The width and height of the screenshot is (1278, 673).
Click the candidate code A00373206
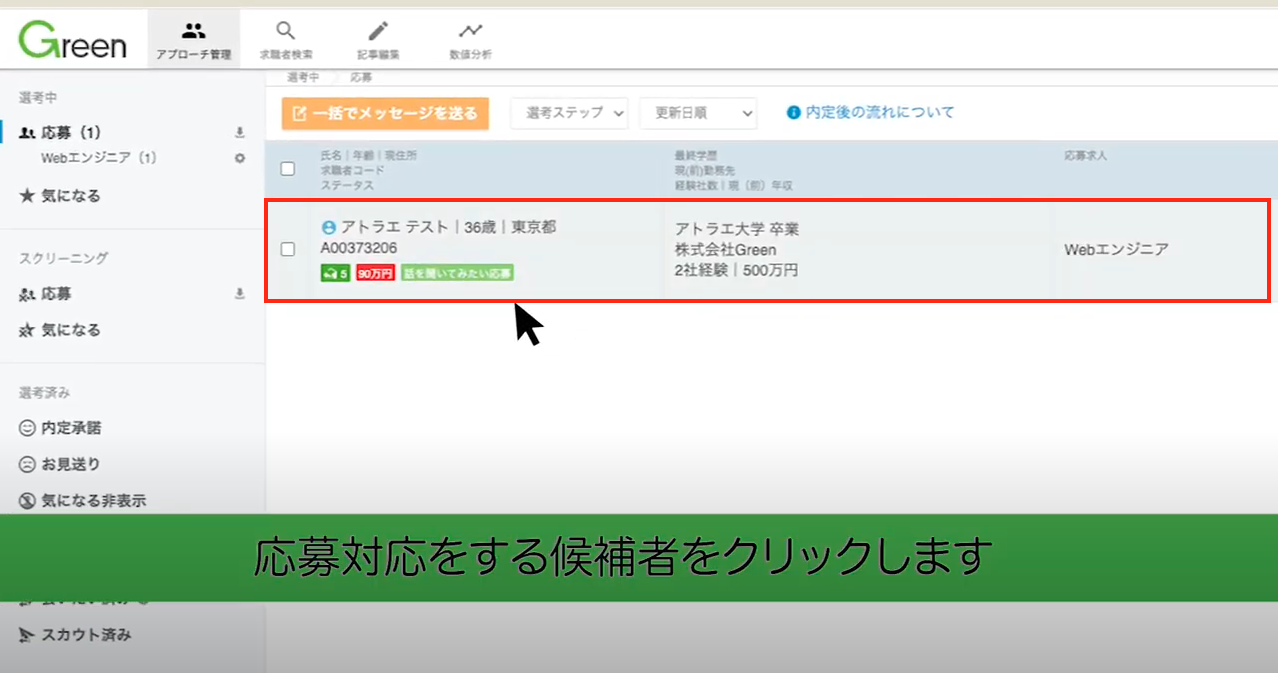pos(359,247)
